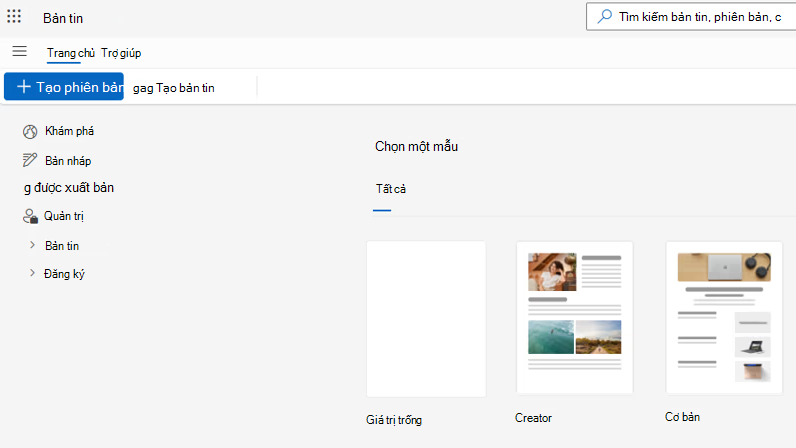Viewport: 796px width, 448px height.
Task: Select the Tất cả template tab
Action: click(390, 189)
